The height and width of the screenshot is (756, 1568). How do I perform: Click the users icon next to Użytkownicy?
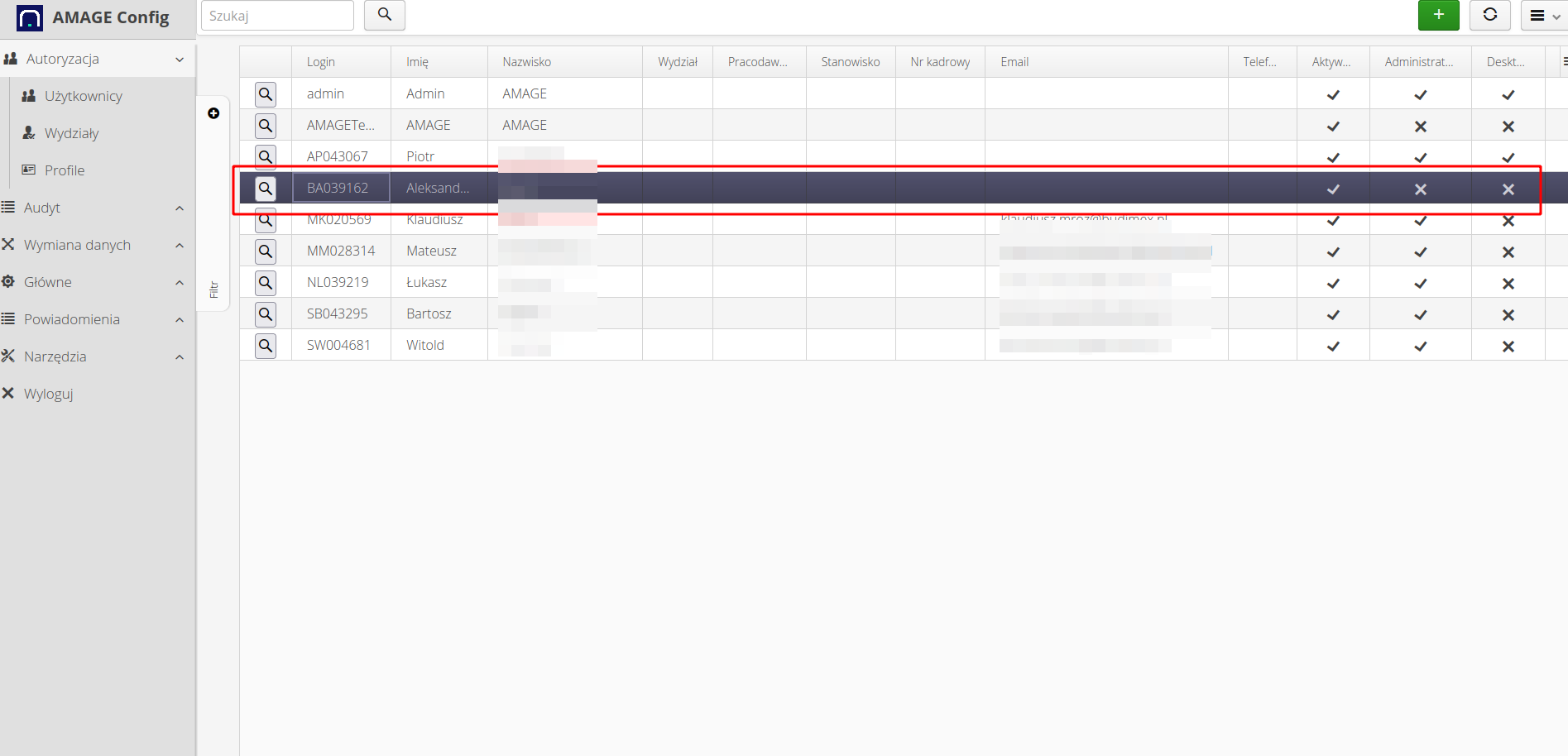tap(27, 95)
